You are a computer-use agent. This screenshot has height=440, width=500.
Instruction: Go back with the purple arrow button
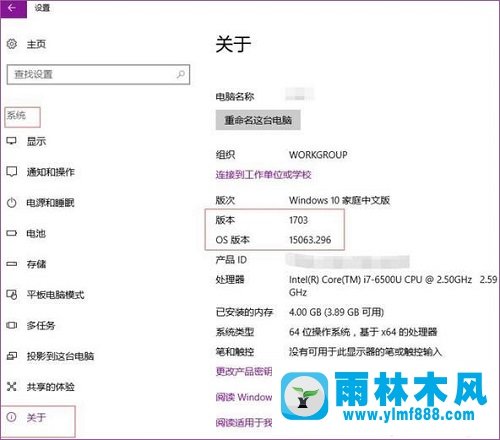pos(13,8)
